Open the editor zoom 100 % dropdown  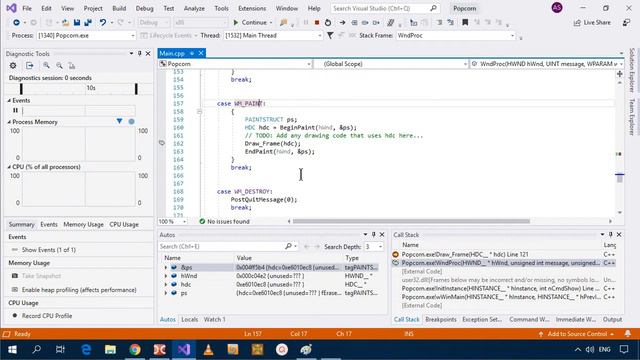coord(172,221)
